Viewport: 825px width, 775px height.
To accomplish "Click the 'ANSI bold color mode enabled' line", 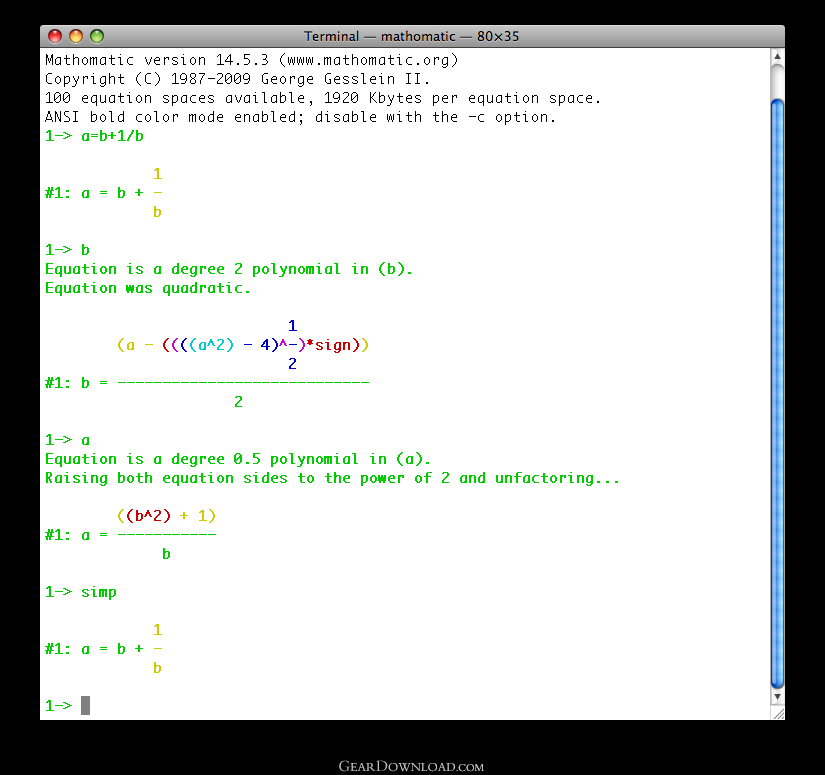I will pos(300,117).
